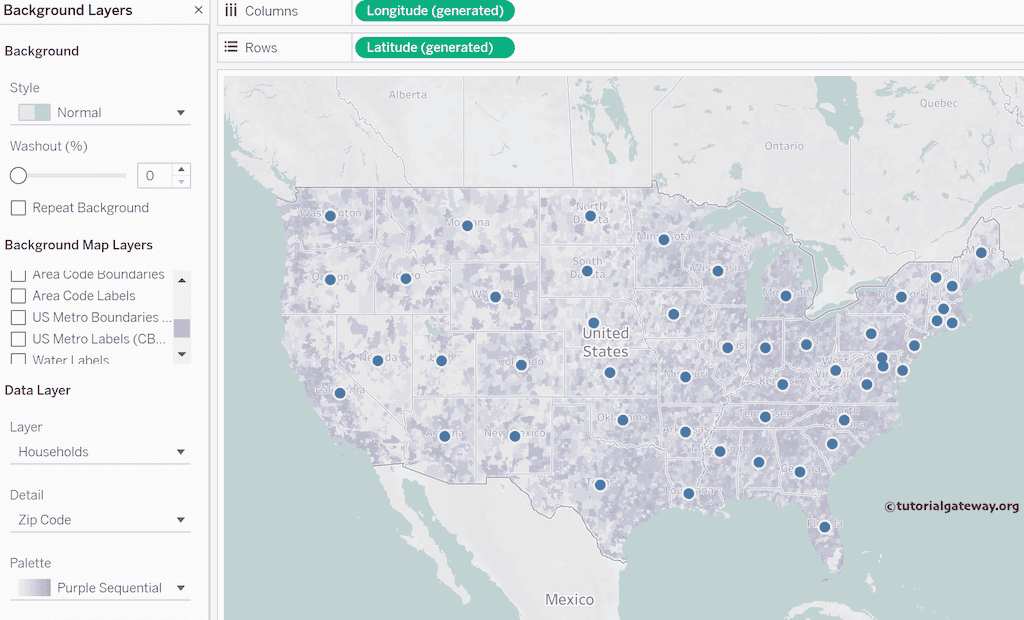Click the Washout slider handle
The width and height of the screenshot is (1024, 620).
click(x=18, y=175)
